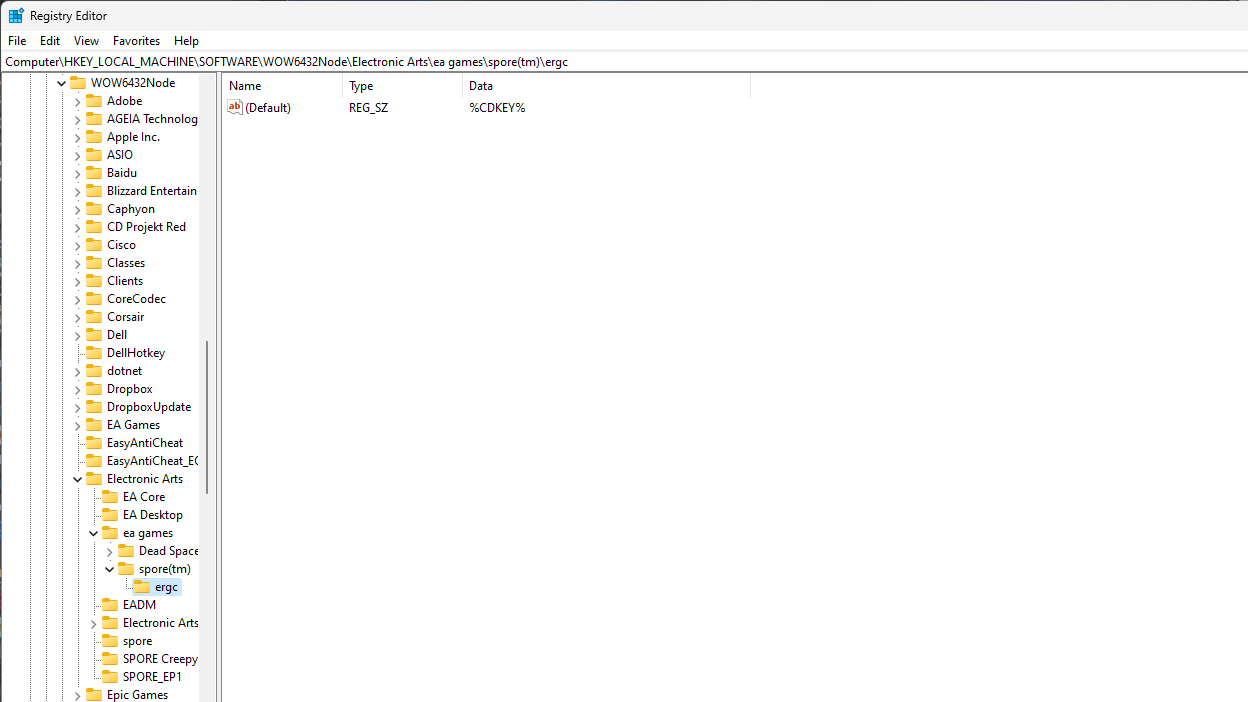
Task: Click the Registry Editor app icon in title bar
Action: click(16, 16)
